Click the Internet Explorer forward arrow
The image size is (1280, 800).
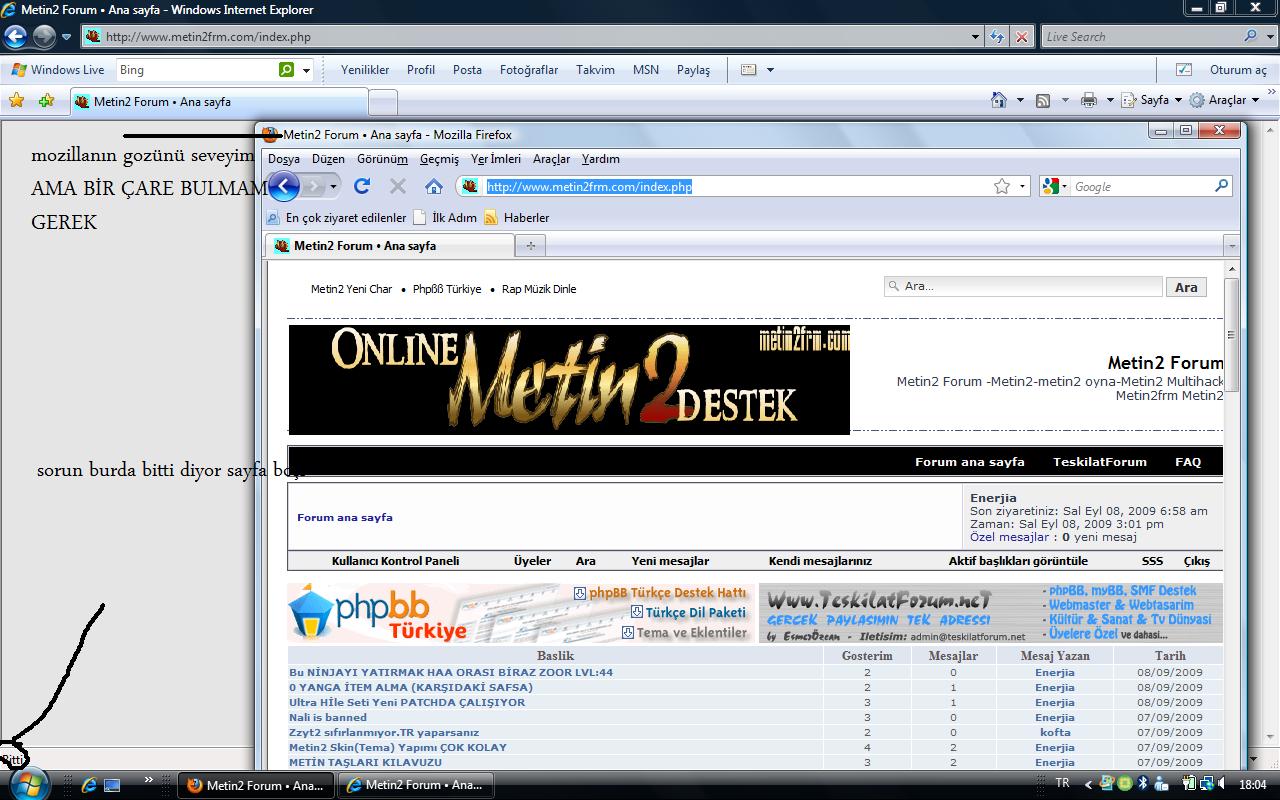pyautogui.click(x=44, y=37)
